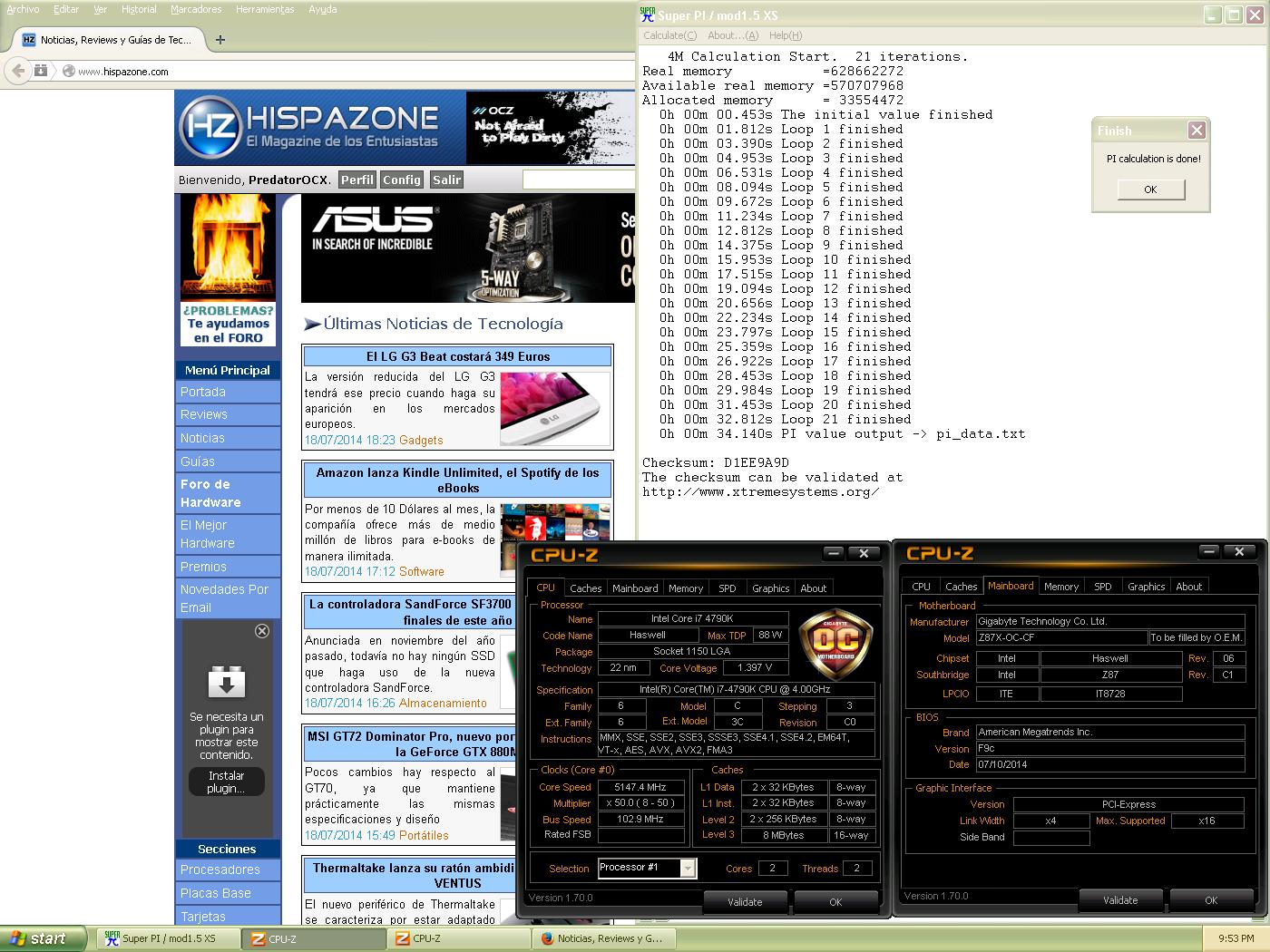Open Super PI's Calculate menu

coord(669,35)
